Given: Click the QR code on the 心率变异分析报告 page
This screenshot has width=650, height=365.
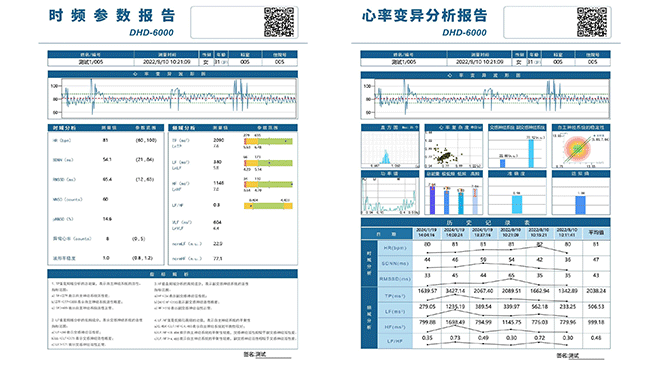Looking at the screenshot, I should (x=592, y=22).
